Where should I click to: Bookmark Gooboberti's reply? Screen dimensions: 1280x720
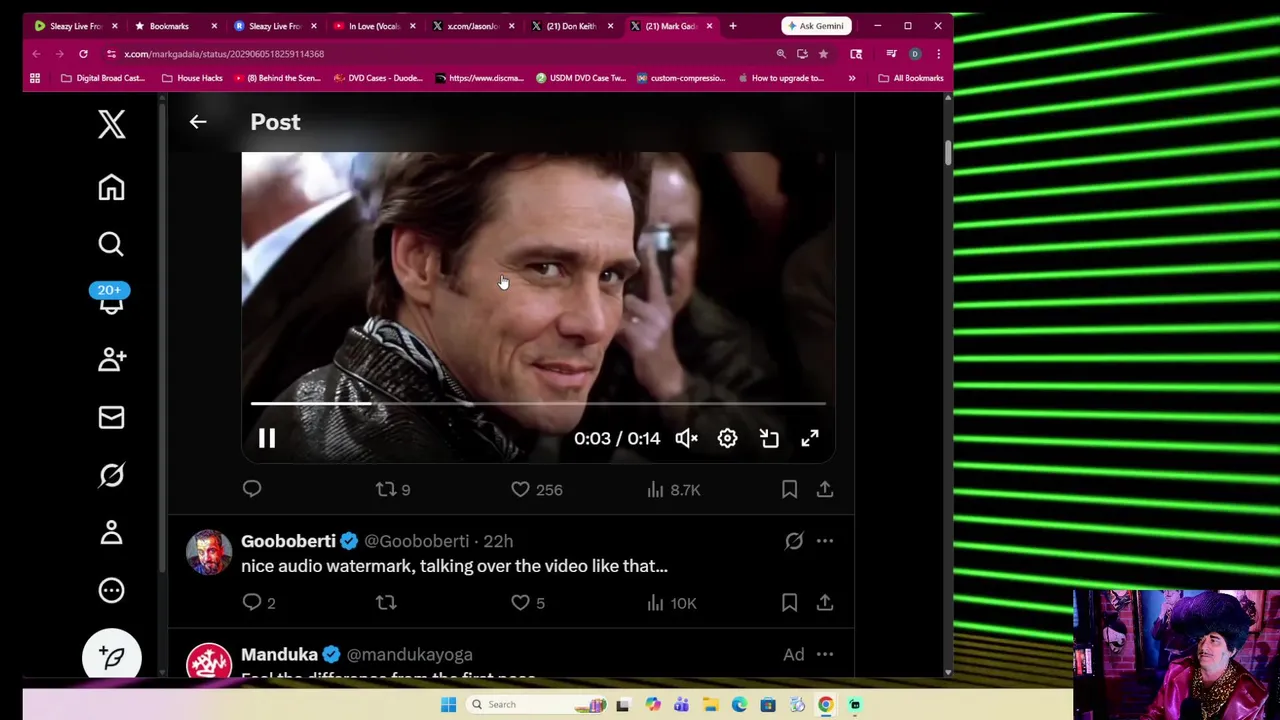(789, 603)
